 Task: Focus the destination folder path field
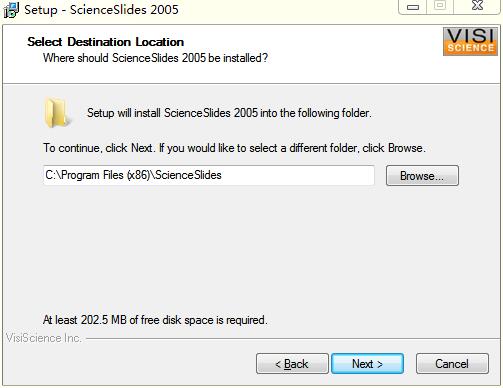[209, 175]
